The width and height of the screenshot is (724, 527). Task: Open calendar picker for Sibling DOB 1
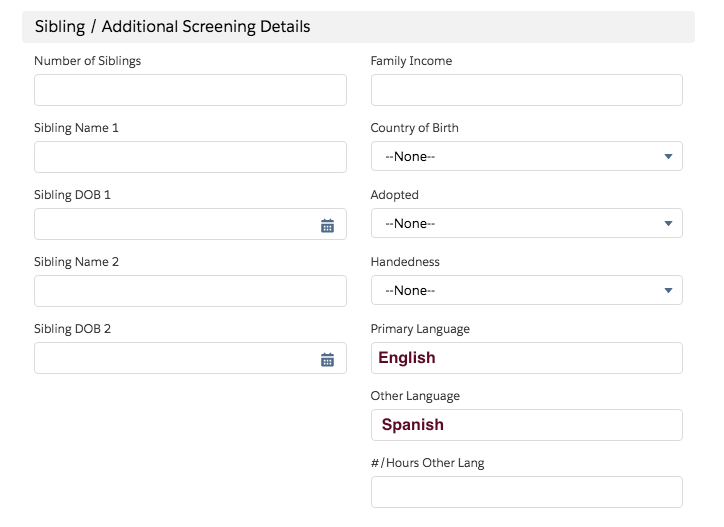[327, 225]
